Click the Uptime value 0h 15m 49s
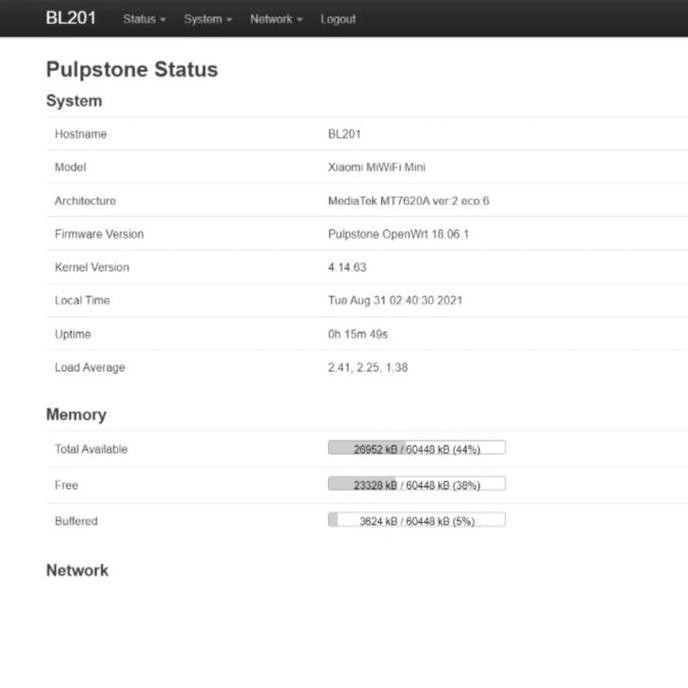This screenshot has width=688, height=688. click(357, 334)
